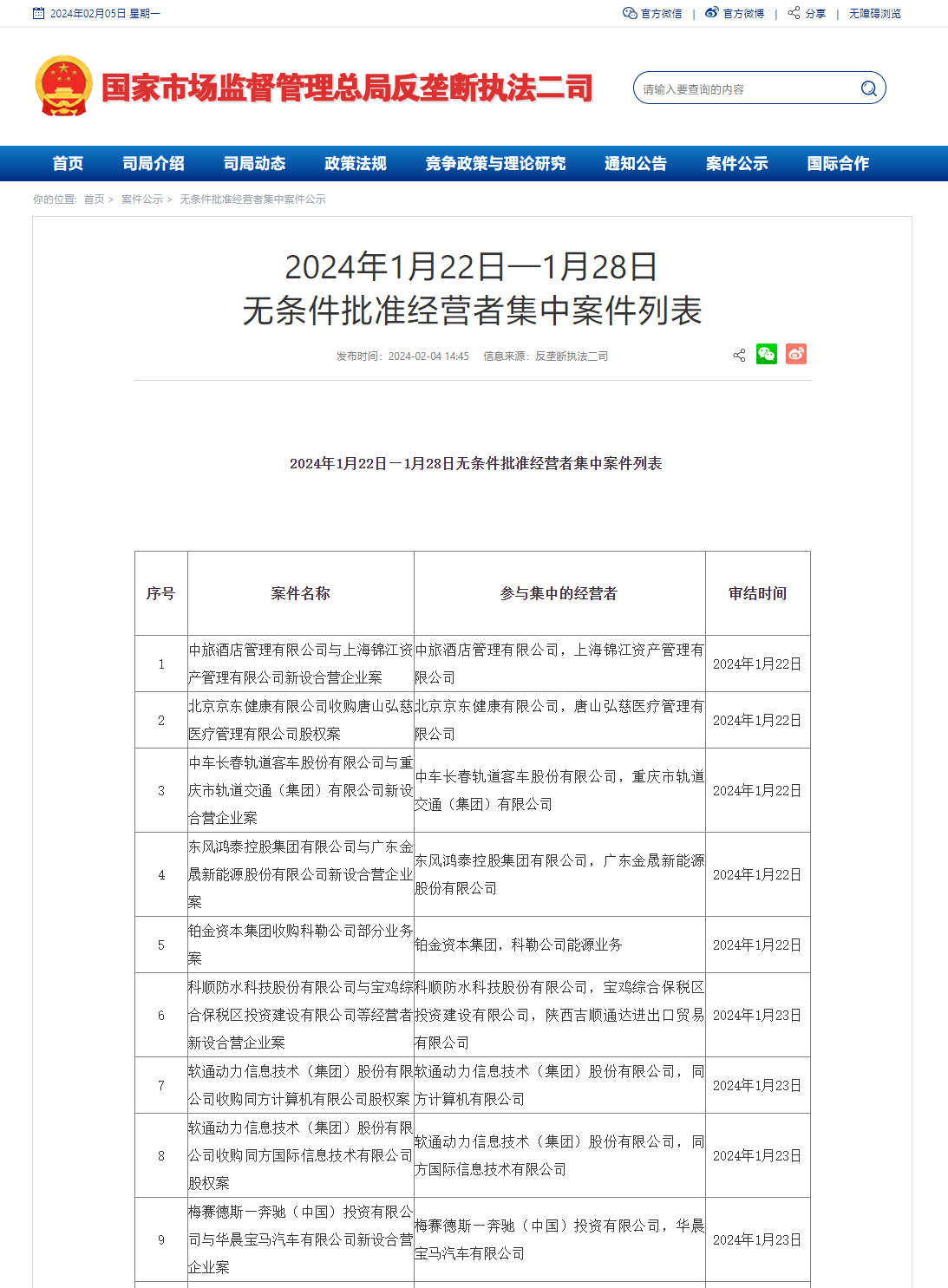Share article via red Weibo icon

pos(796,354)
